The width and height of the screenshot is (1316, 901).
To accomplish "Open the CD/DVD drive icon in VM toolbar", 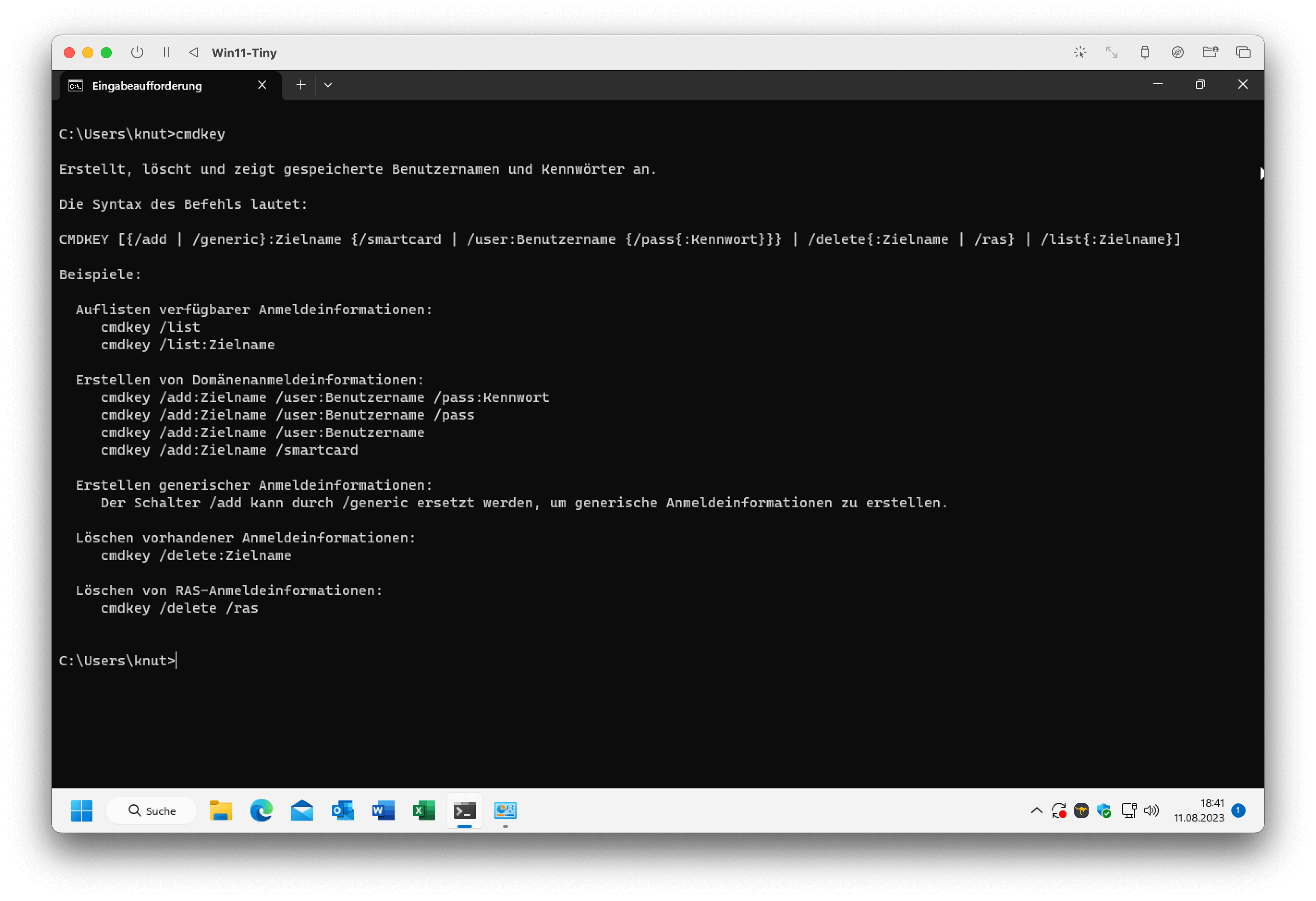I will [1177, 53].
